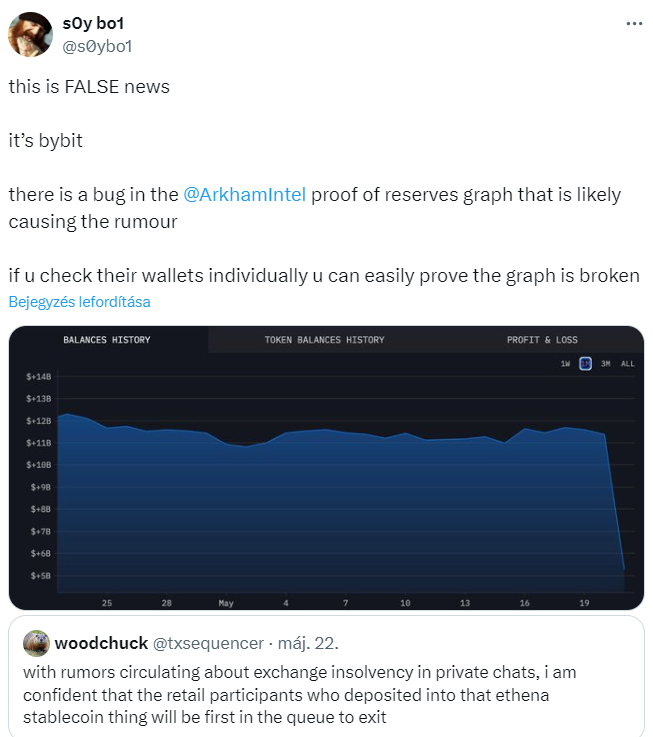
Task: Open the quoted tweet text about exchange insolvency
Action: pyautogui.click(x=300, y=695)
